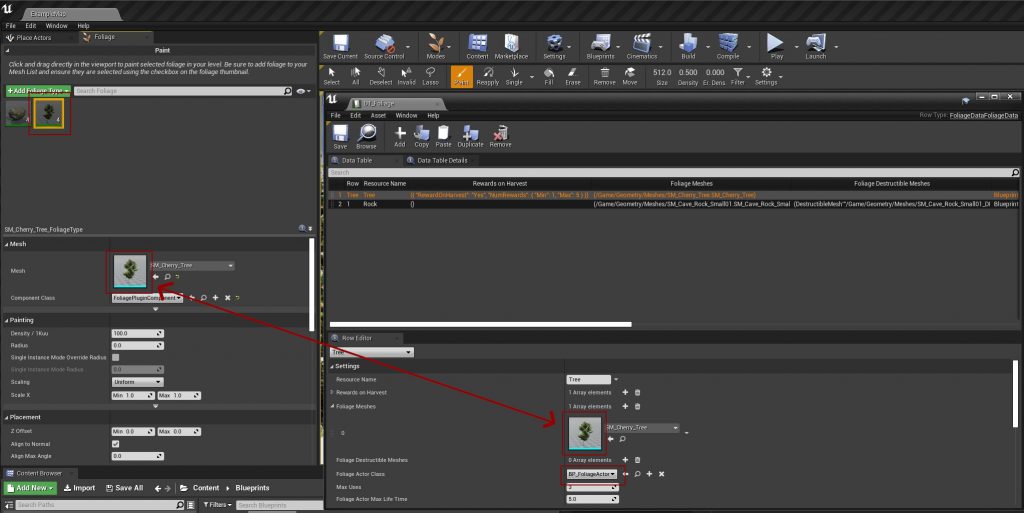Click the Compile toolbar icon
Viewport: 1024px width, 513px height.
[728, 46]
